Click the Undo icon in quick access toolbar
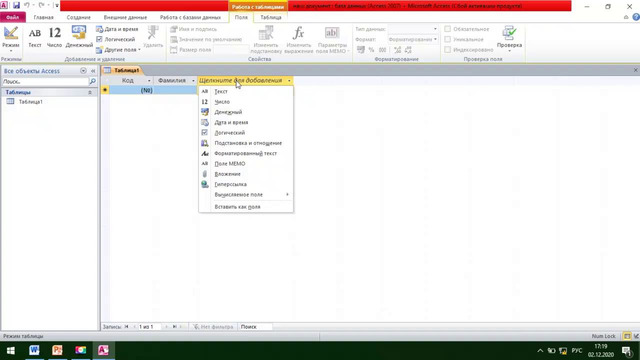This screenshot has width=640, height=360. [x=27, y=6]
